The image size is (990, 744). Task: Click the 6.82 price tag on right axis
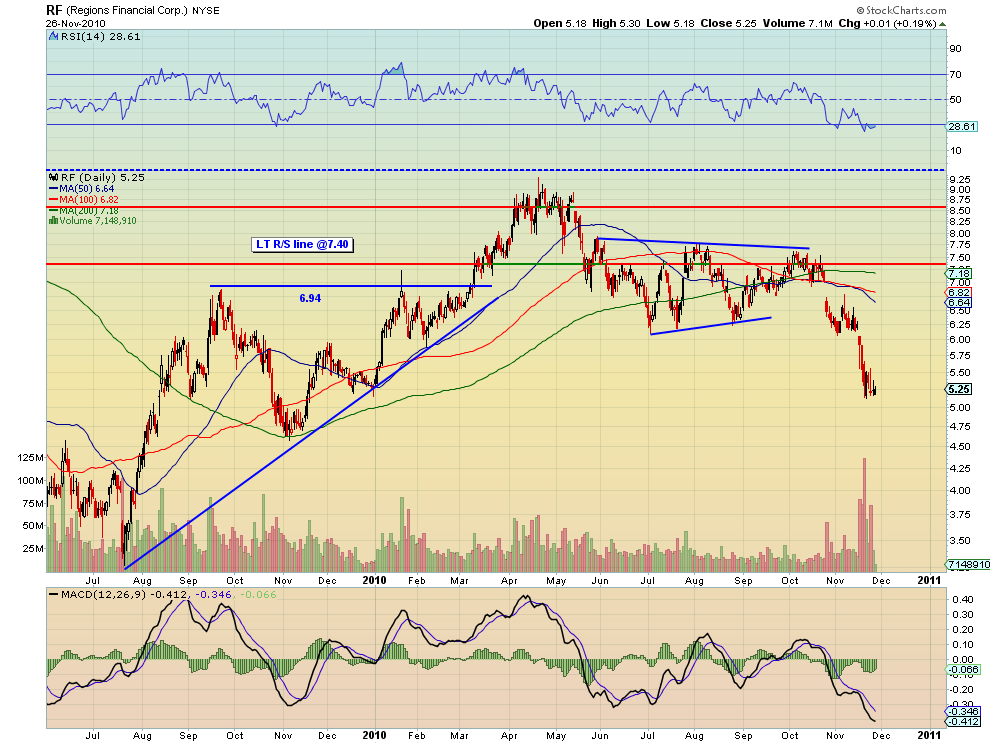960,292
